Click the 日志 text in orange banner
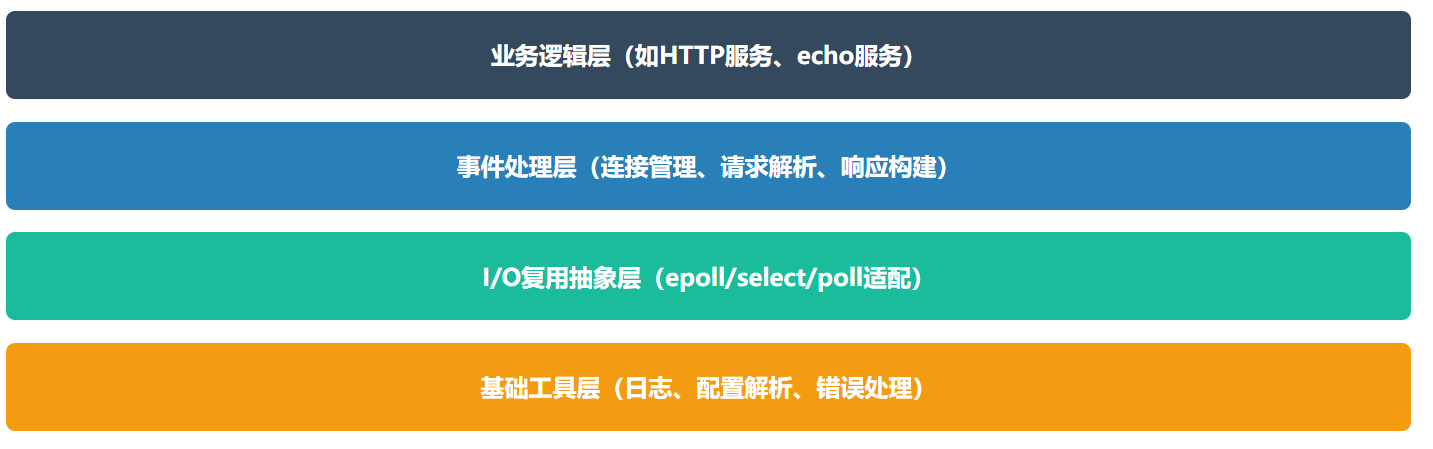 click(x=650, y=388)
